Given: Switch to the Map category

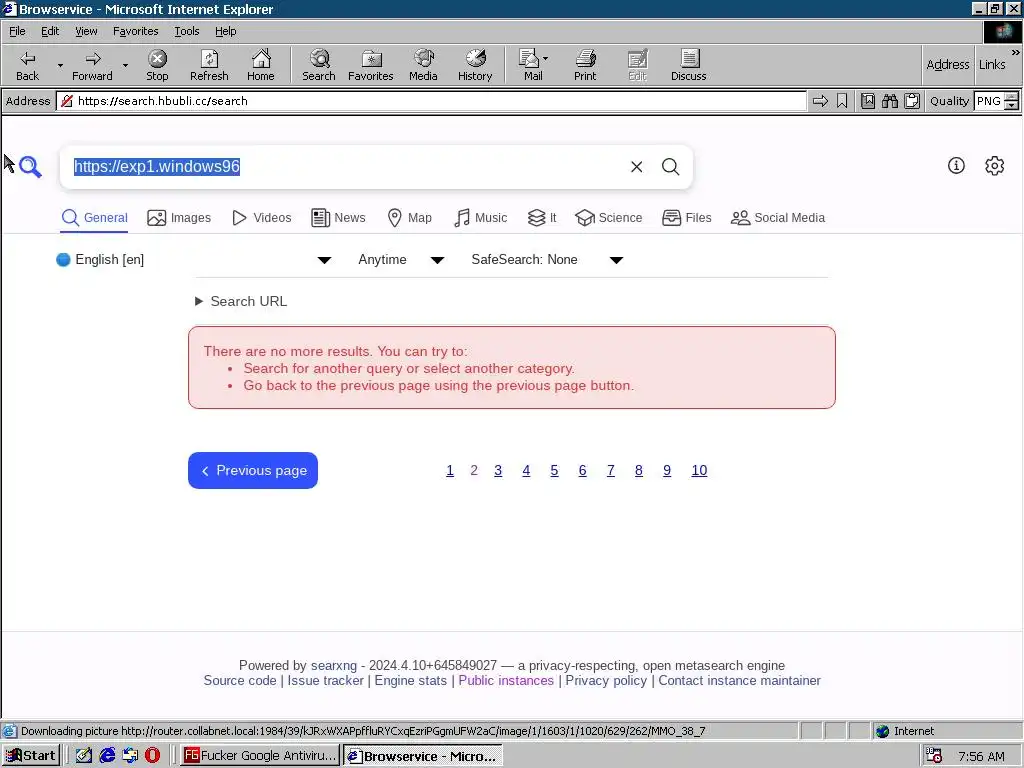Looking at the screenshot, I should point(409,218).
